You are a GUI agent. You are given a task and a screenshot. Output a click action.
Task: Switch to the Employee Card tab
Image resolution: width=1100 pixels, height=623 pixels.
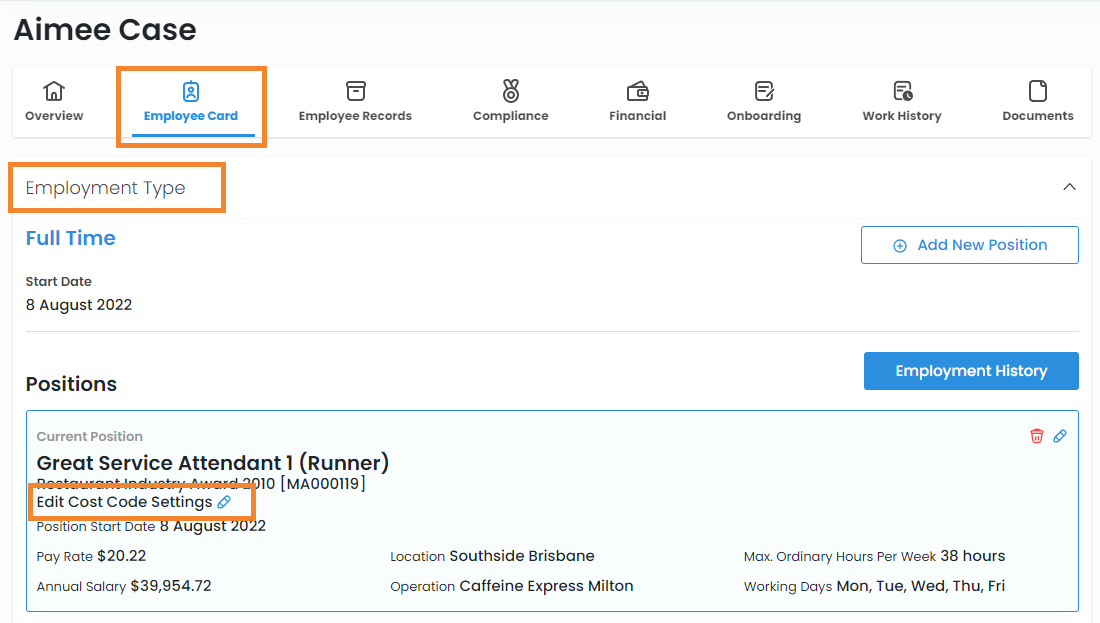pyautogui.click(x=191, y=103)
